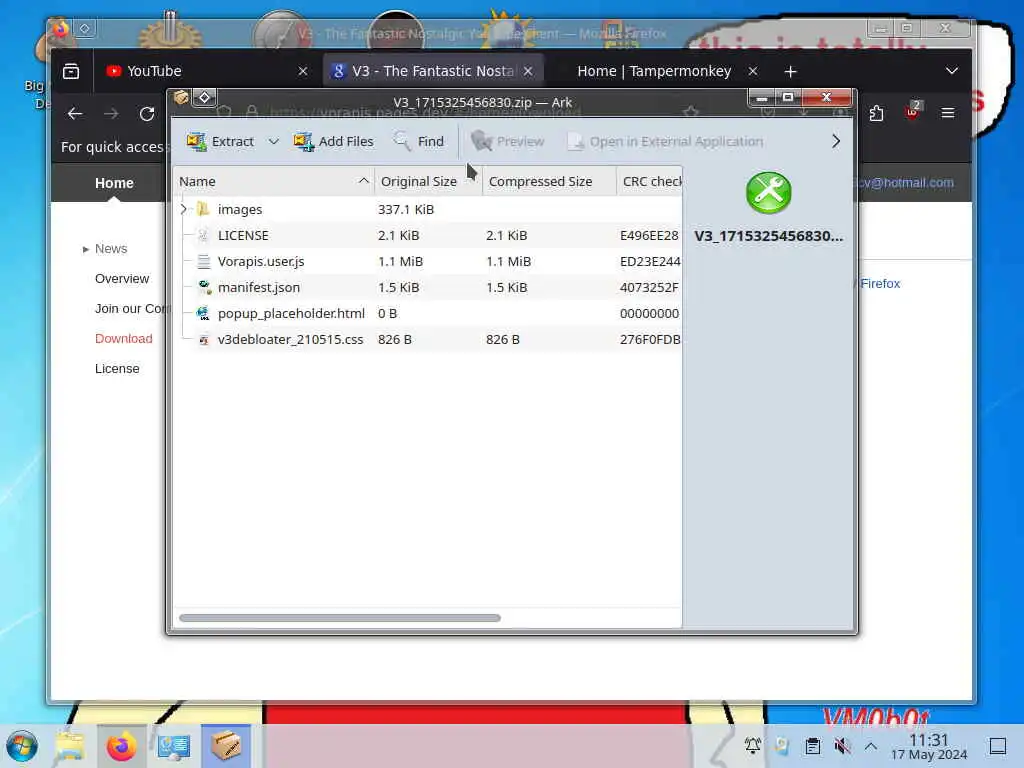Click Firefox forward arrow
The width and height of the screenshot is (1024, 768).
point(111,114)
